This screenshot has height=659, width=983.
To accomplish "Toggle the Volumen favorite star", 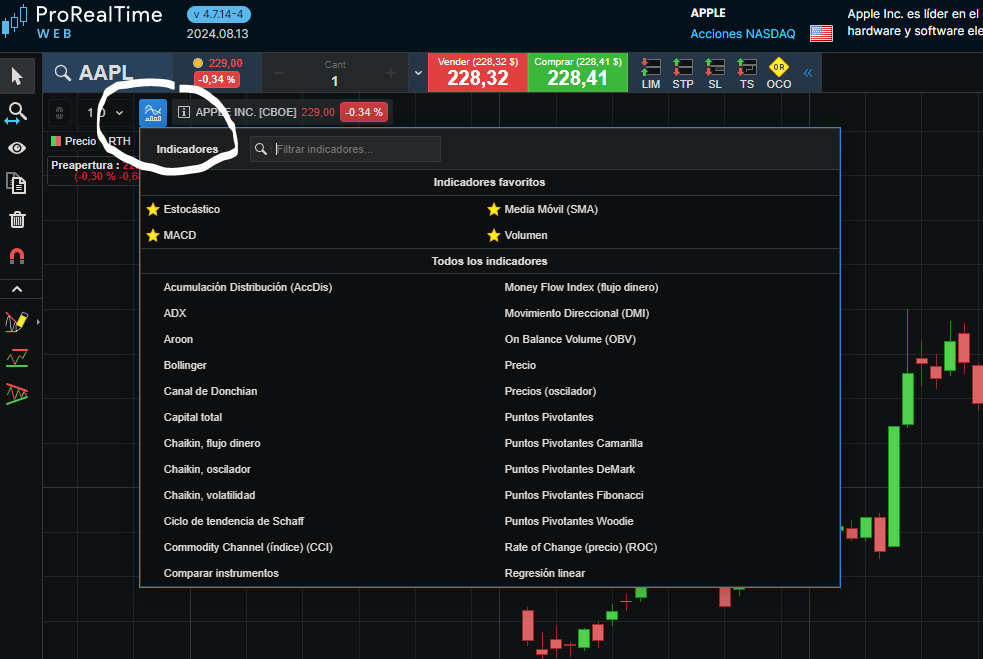I will coord(494,235).
